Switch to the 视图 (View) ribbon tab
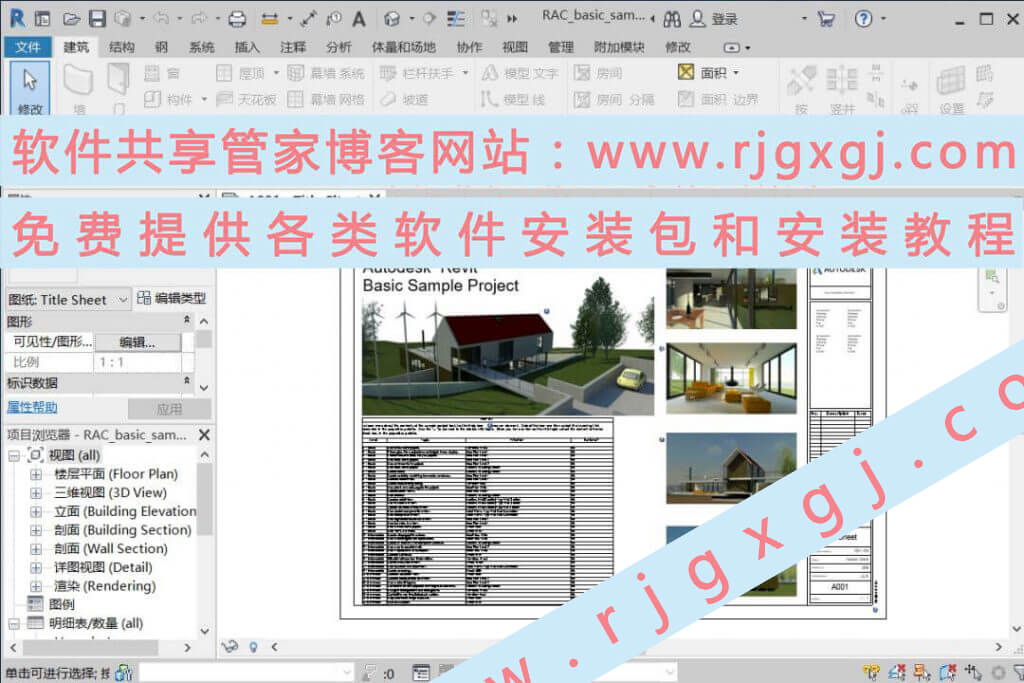Screen dimensions: 1024x683 515,47
